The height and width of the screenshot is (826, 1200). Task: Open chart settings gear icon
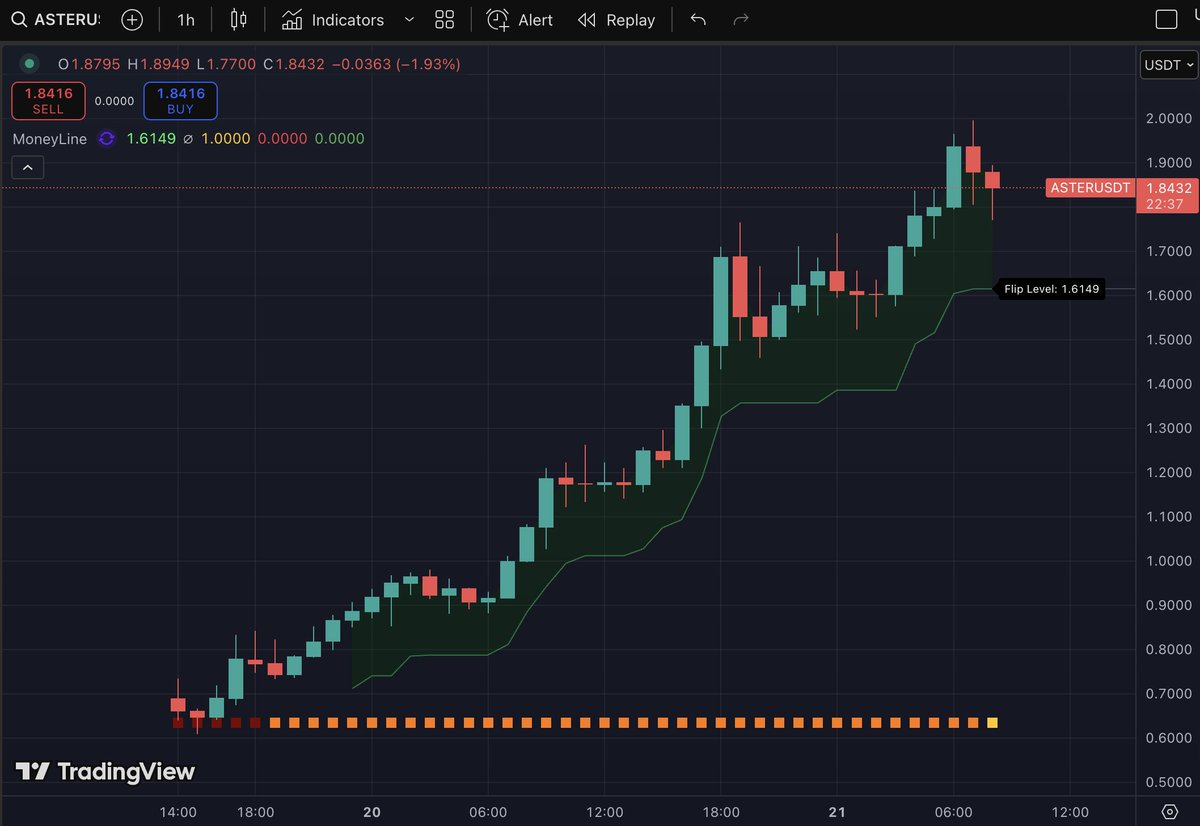(x=1170, y=811)
